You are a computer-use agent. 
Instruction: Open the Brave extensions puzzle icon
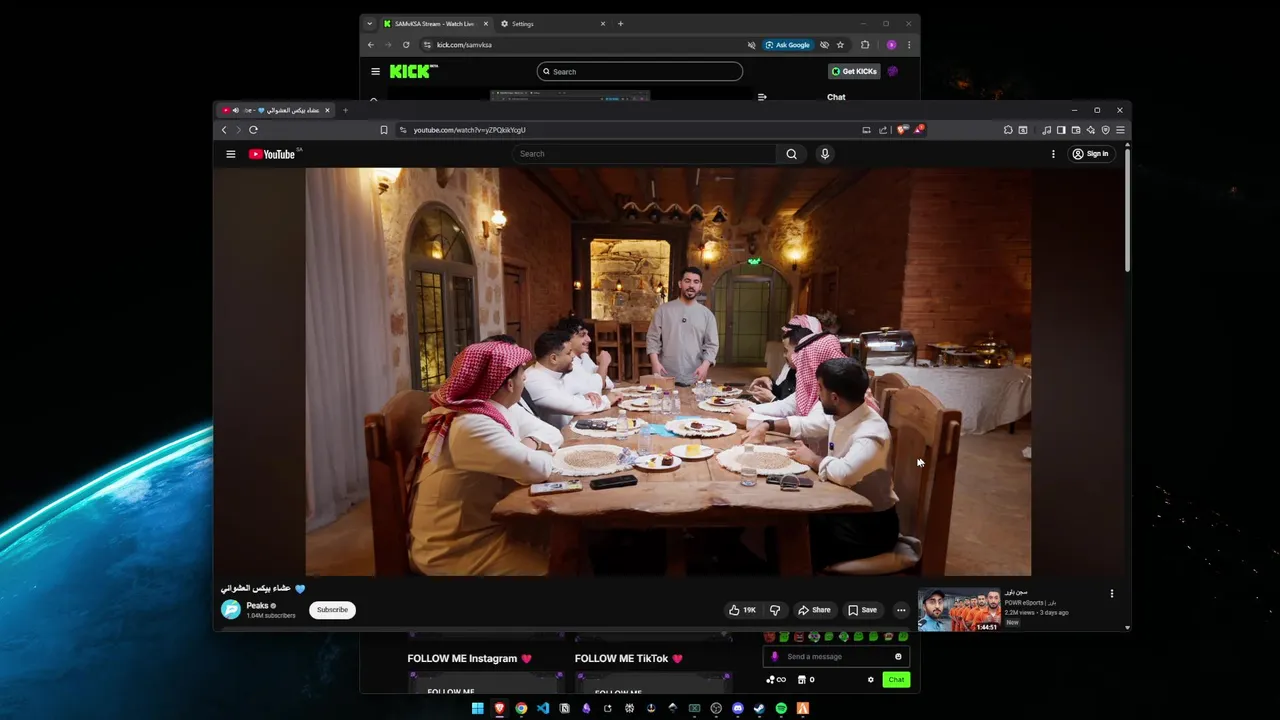pos(1008,130)
